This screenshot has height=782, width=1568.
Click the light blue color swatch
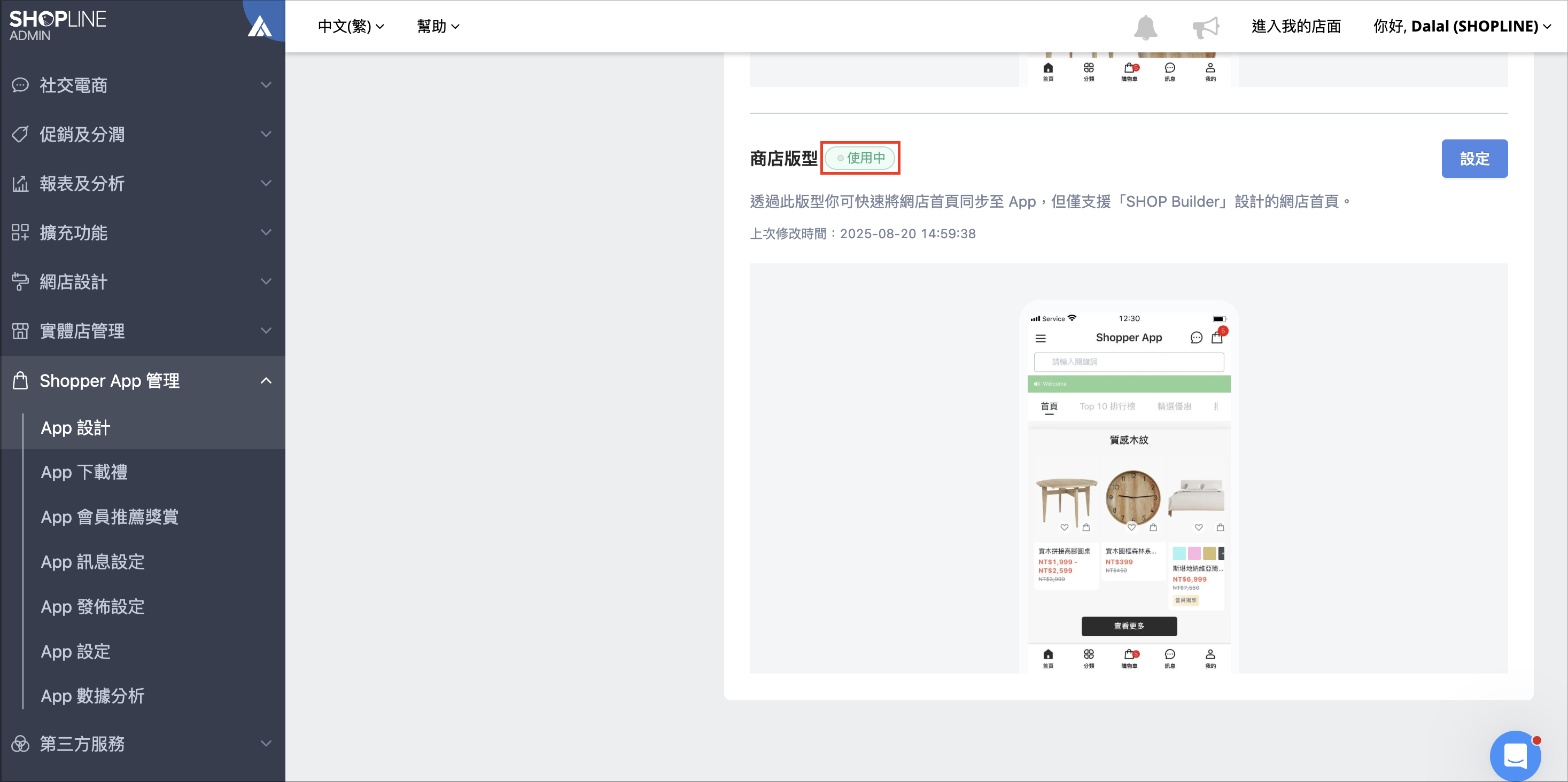[1179, 553]
